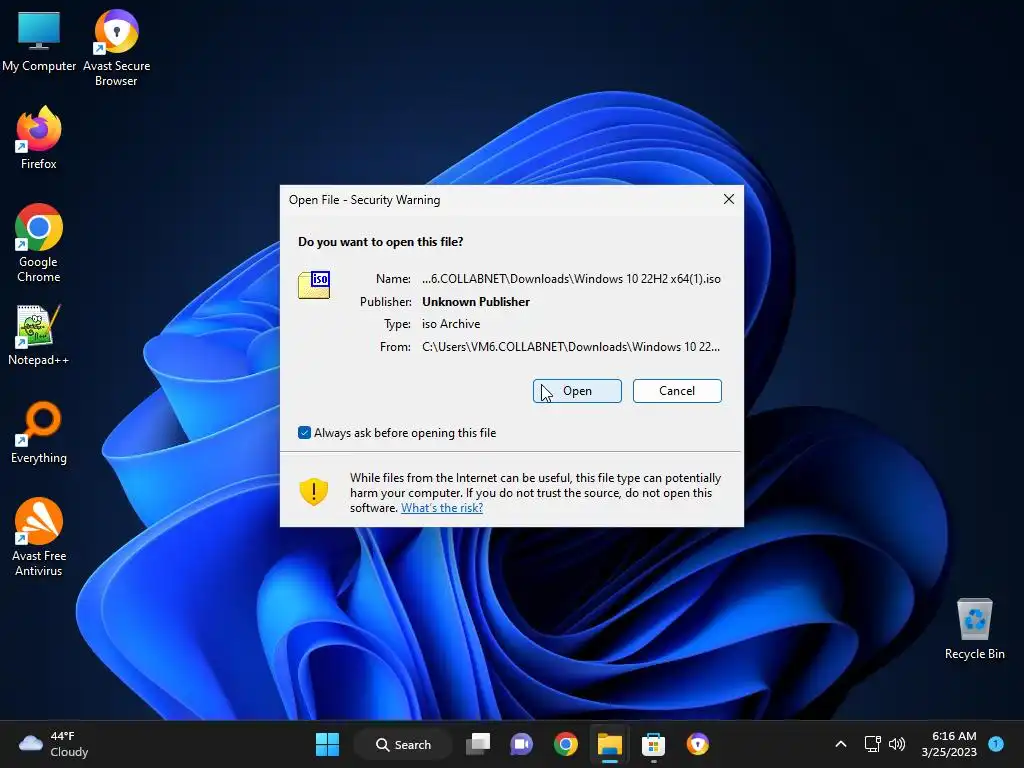Click 'Do you want to open this file?' heading

[381, 242]
